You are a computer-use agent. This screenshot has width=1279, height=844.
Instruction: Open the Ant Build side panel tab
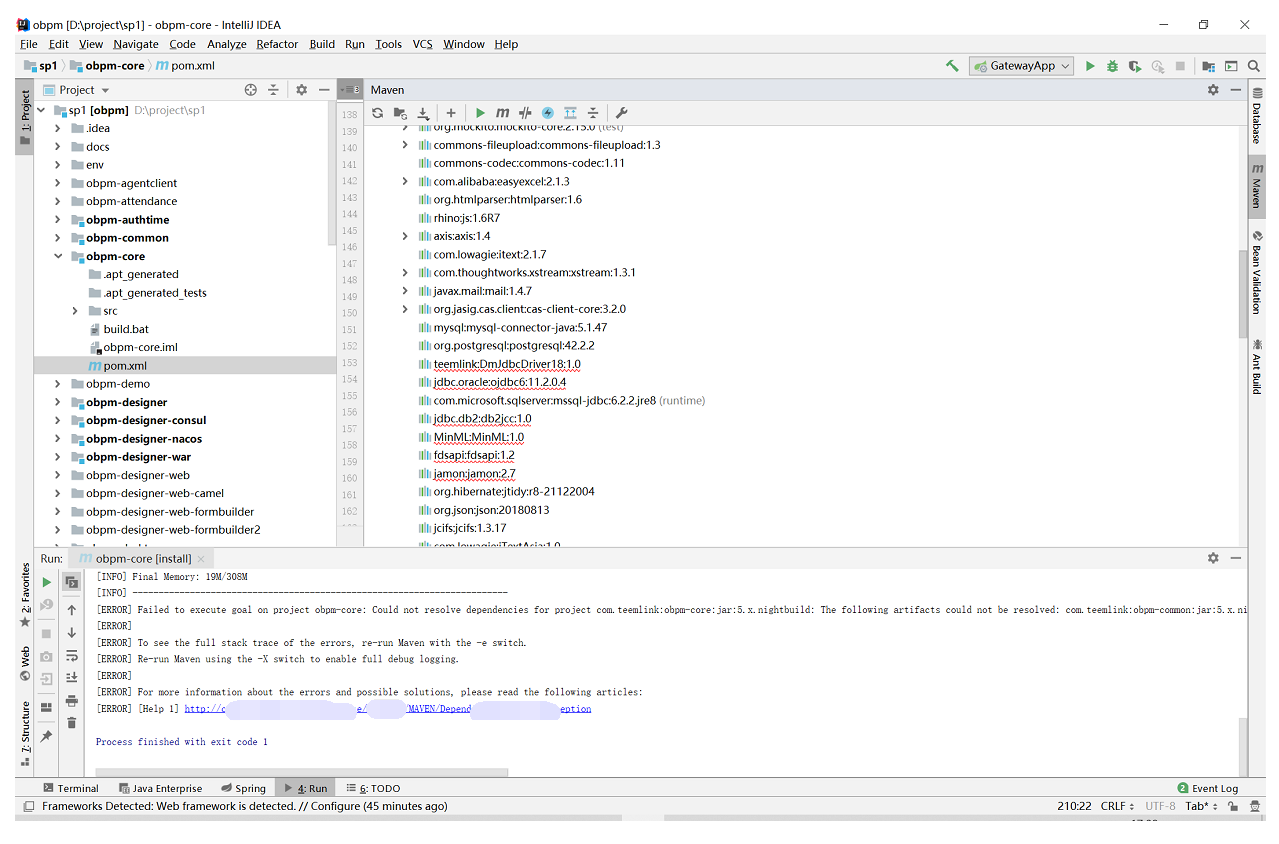click(x=1257, y=366)
